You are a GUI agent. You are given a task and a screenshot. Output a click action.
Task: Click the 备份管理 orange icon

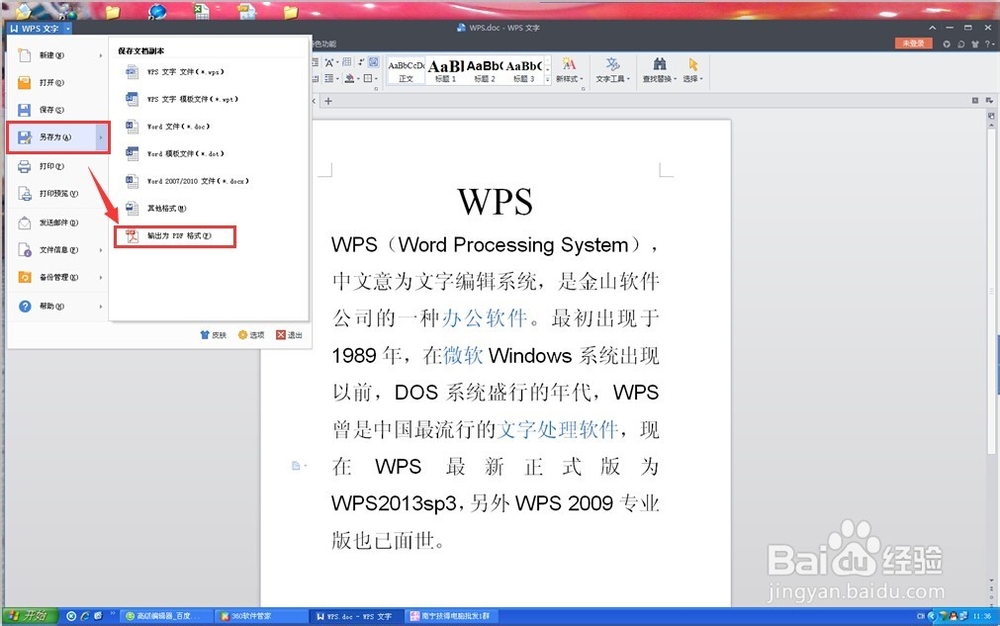pyautogui.click(x=24, y=278)
